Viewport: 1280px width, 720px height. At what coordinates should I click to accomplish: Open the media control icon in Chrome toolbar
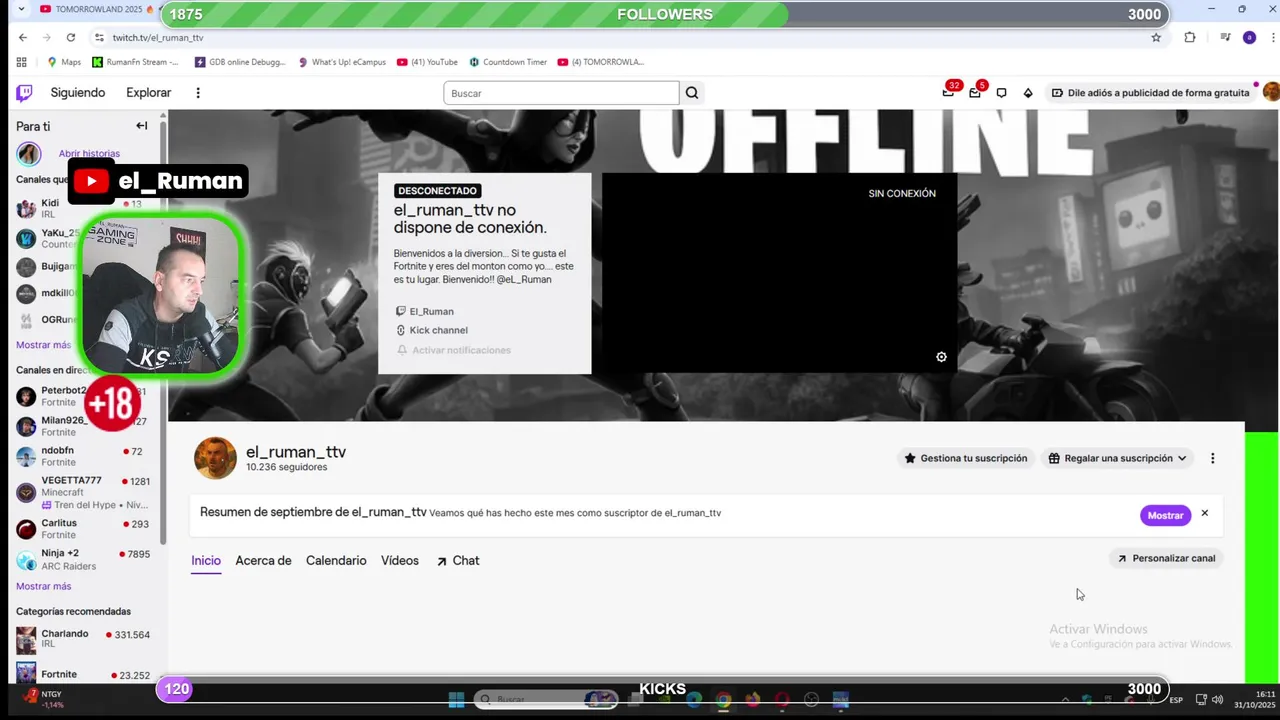coord(1225,38)
